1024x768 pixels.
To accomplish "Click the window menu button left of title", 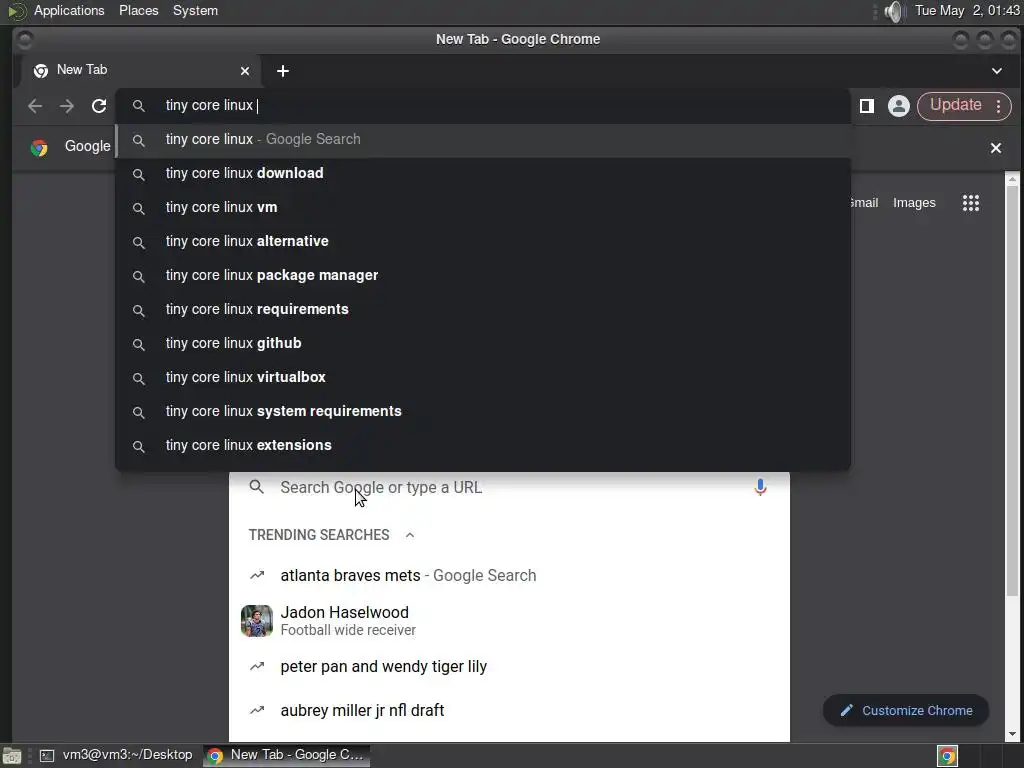I will 24,40.
